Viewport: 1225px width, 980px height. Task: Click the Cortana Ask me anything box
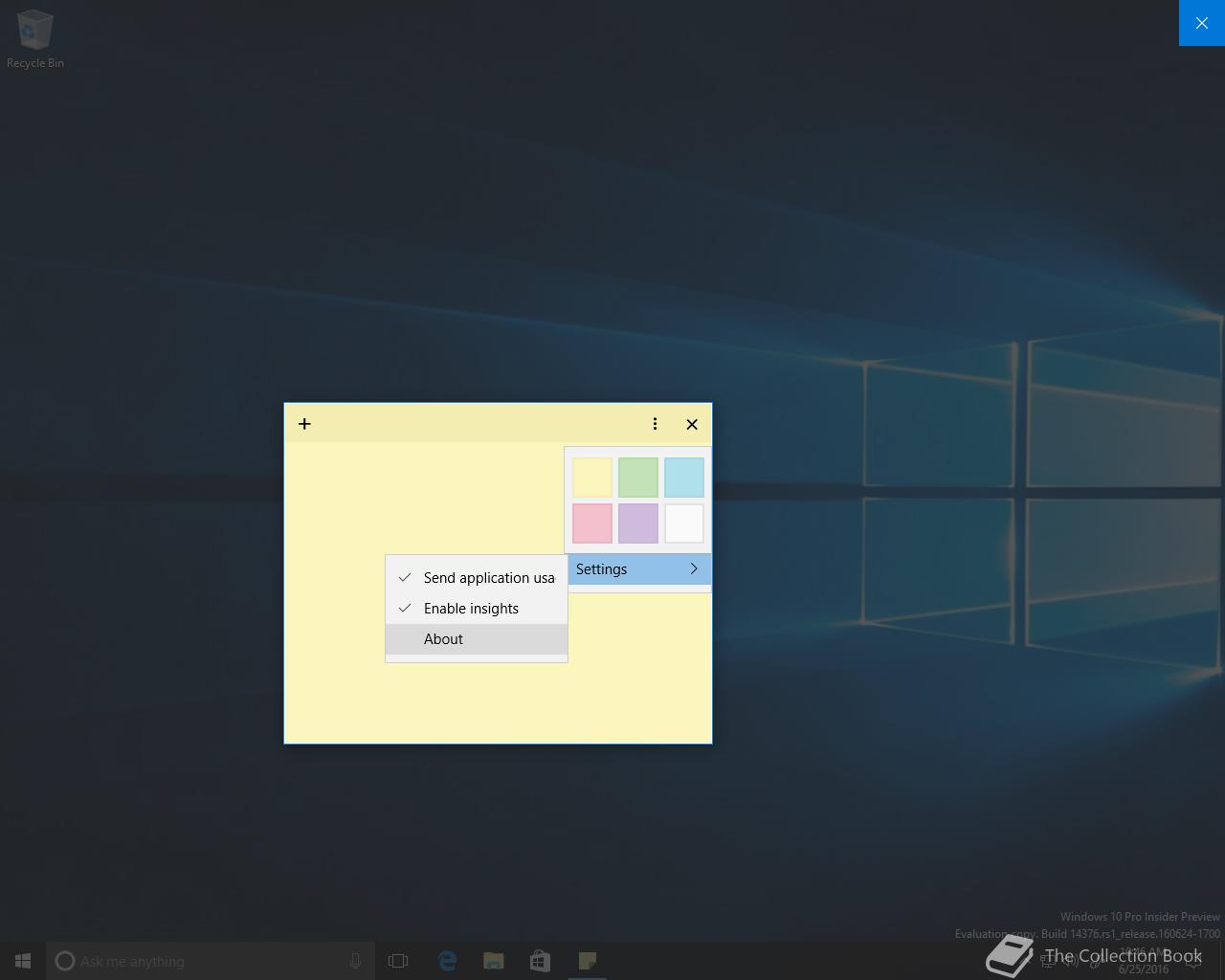pyautogui.click(x=211, y=961)
